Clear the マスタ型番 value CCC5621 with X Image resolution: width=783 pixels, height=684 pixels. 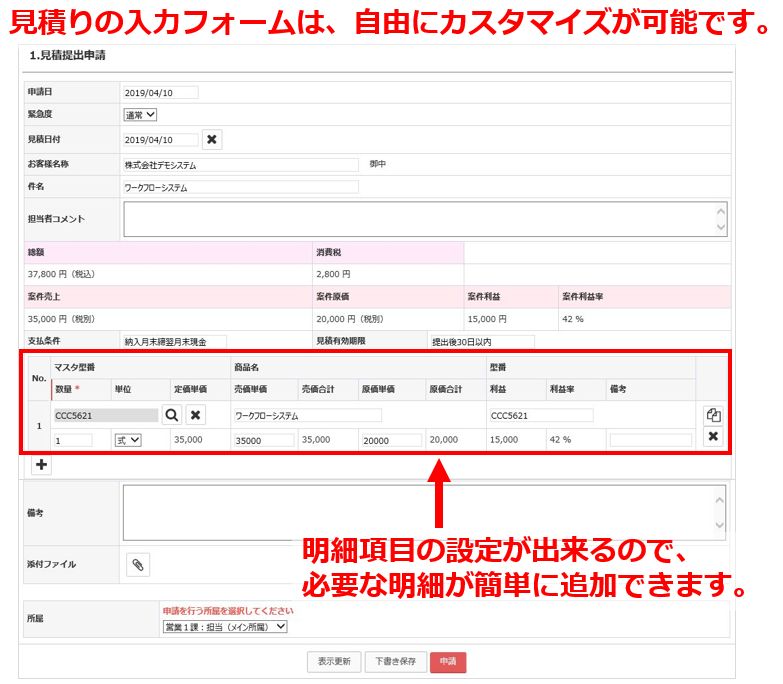(196, 415)
